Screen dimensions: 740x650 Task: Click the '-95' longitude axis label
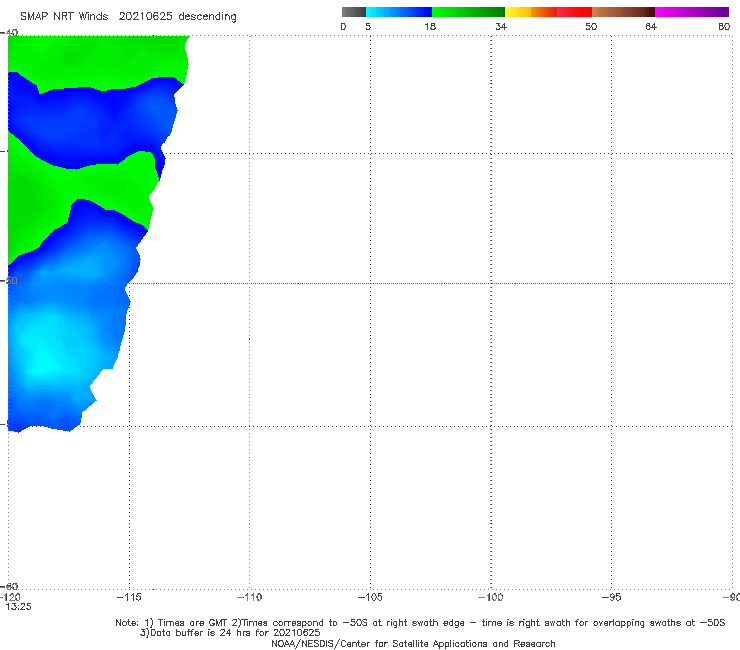(612, 597)
